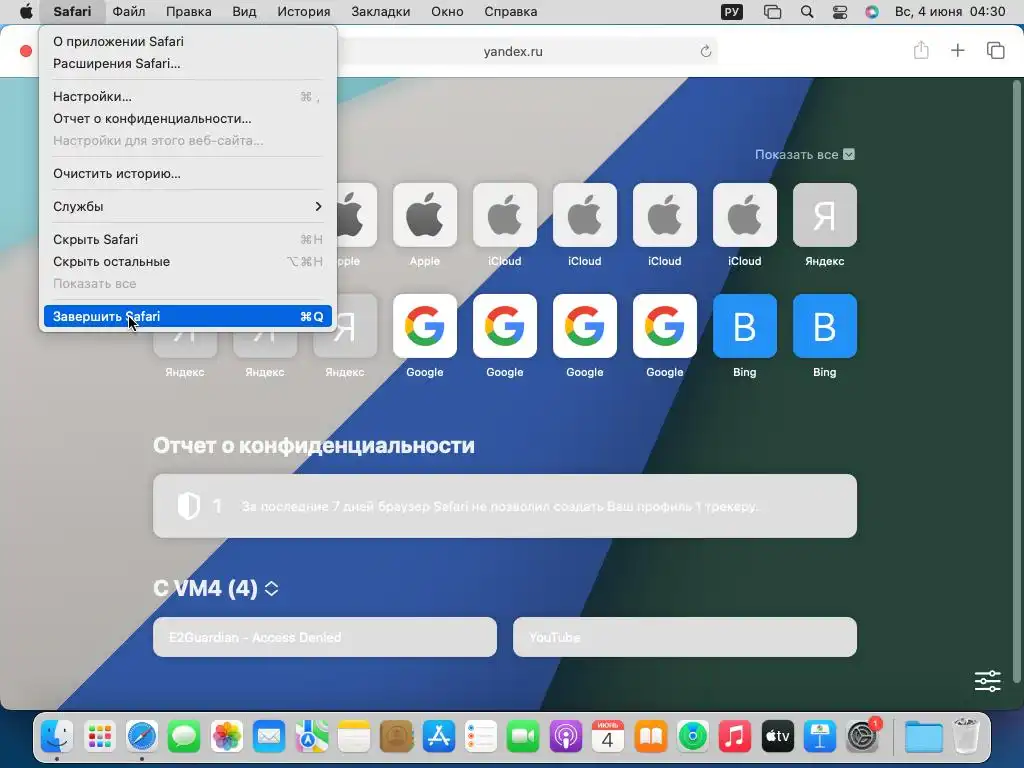Open Launchpad from the Dock
This screenshot has width=1024, height=768.
pyautogui.click(x=99, y=737)
